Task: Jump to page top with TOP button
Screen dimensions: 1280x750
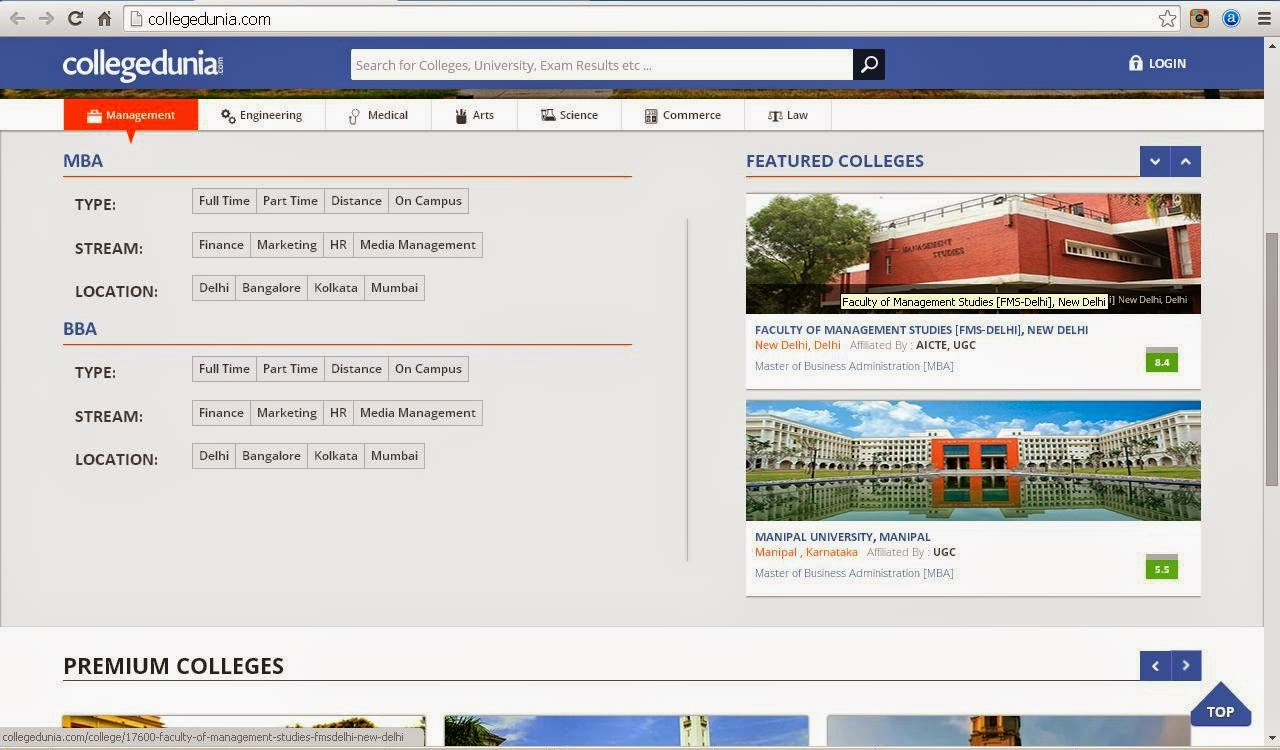Action: point(1220,704)
